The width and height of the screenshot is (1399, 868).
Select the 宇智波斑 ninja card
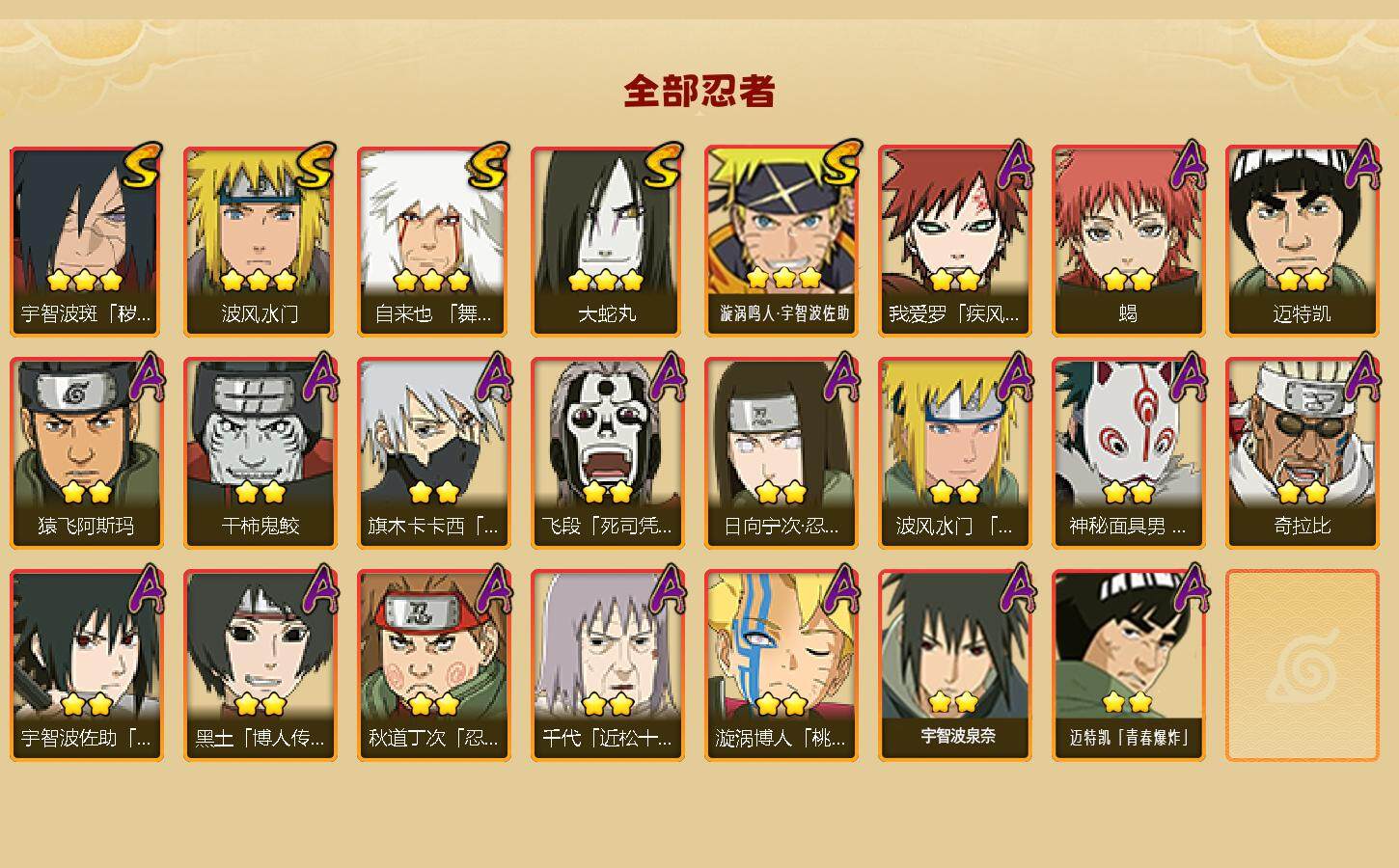[87, 241]
